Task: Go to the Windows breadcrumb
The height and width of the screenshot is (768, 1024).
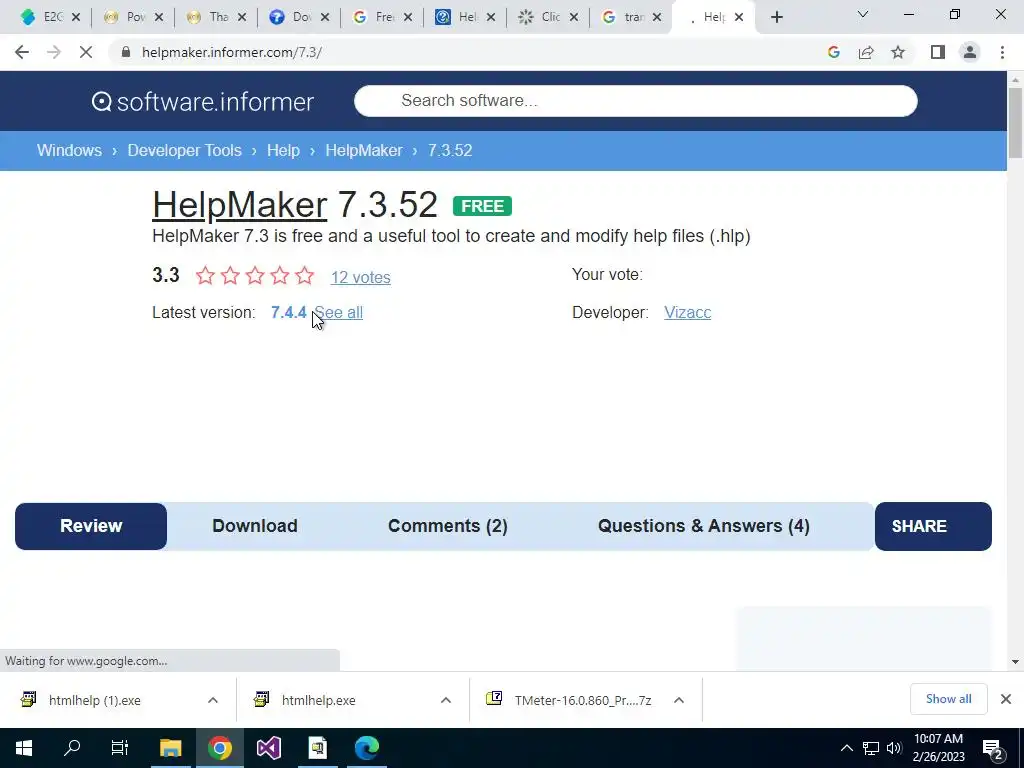Action: [69, 150]
